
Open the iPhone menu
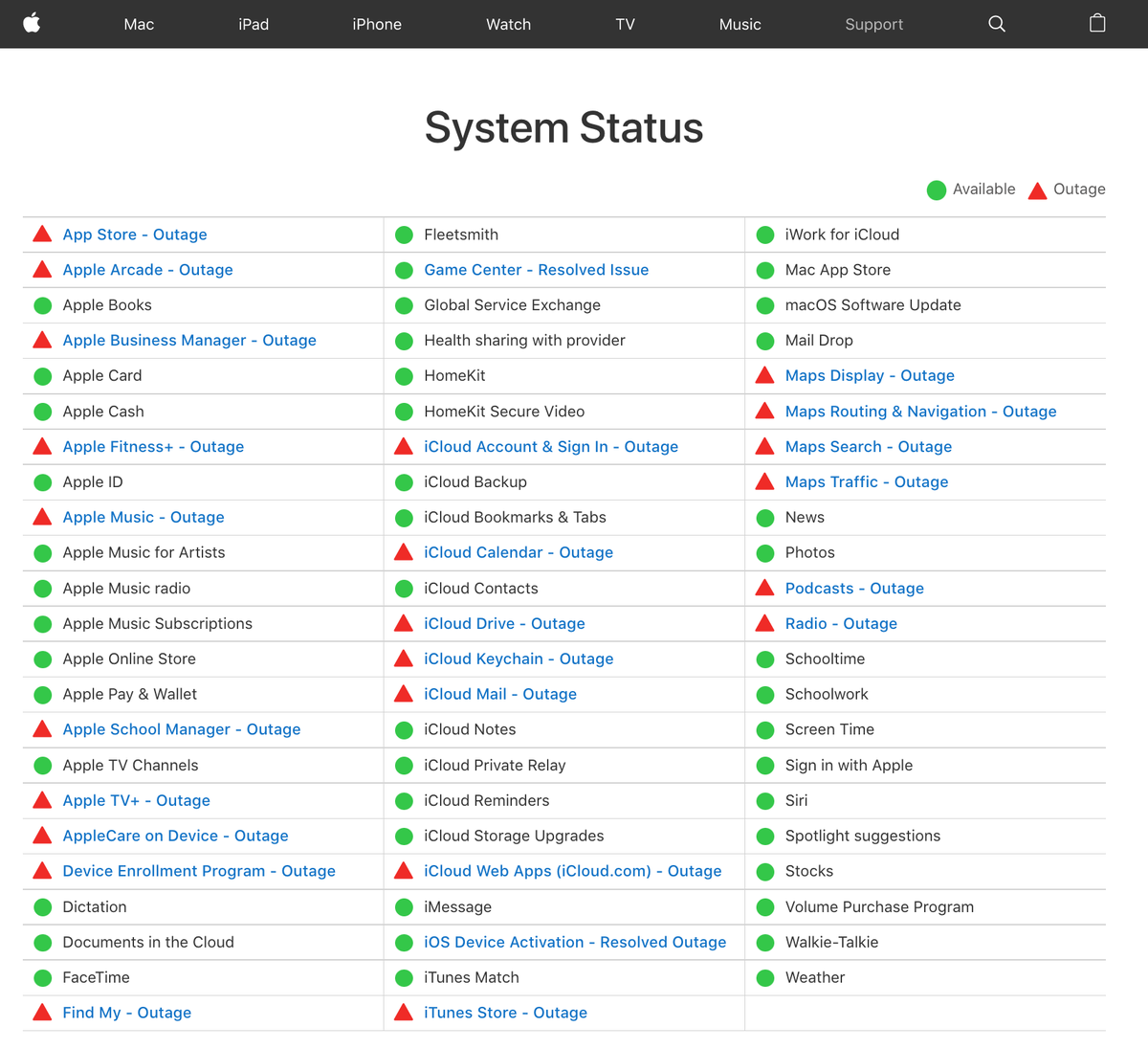pos(377,24)
